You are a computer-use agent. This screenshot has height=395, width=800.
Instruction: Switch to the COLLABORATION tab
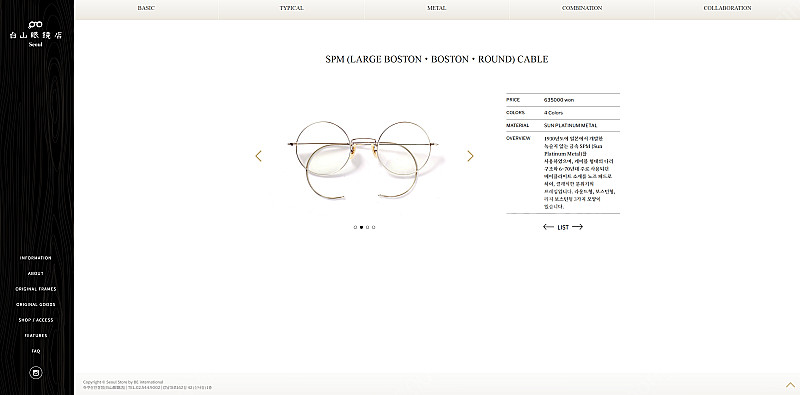point(727,8)
